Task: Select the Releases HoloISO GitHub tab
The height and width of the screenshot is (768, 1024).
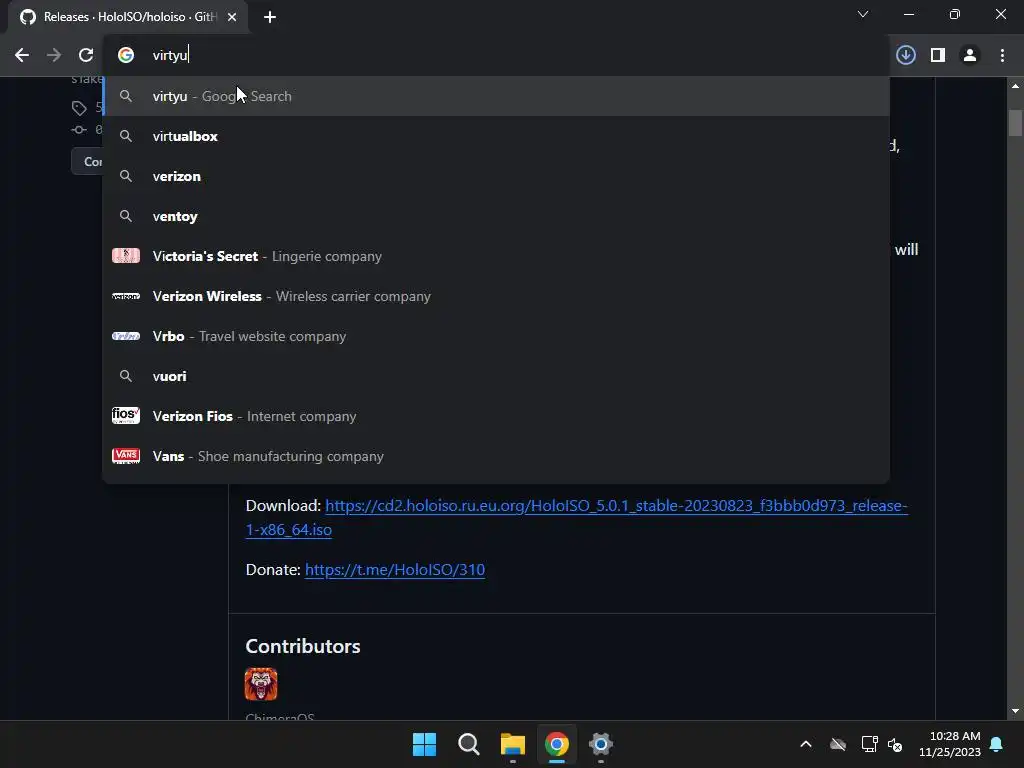Action: click(128, 17)
